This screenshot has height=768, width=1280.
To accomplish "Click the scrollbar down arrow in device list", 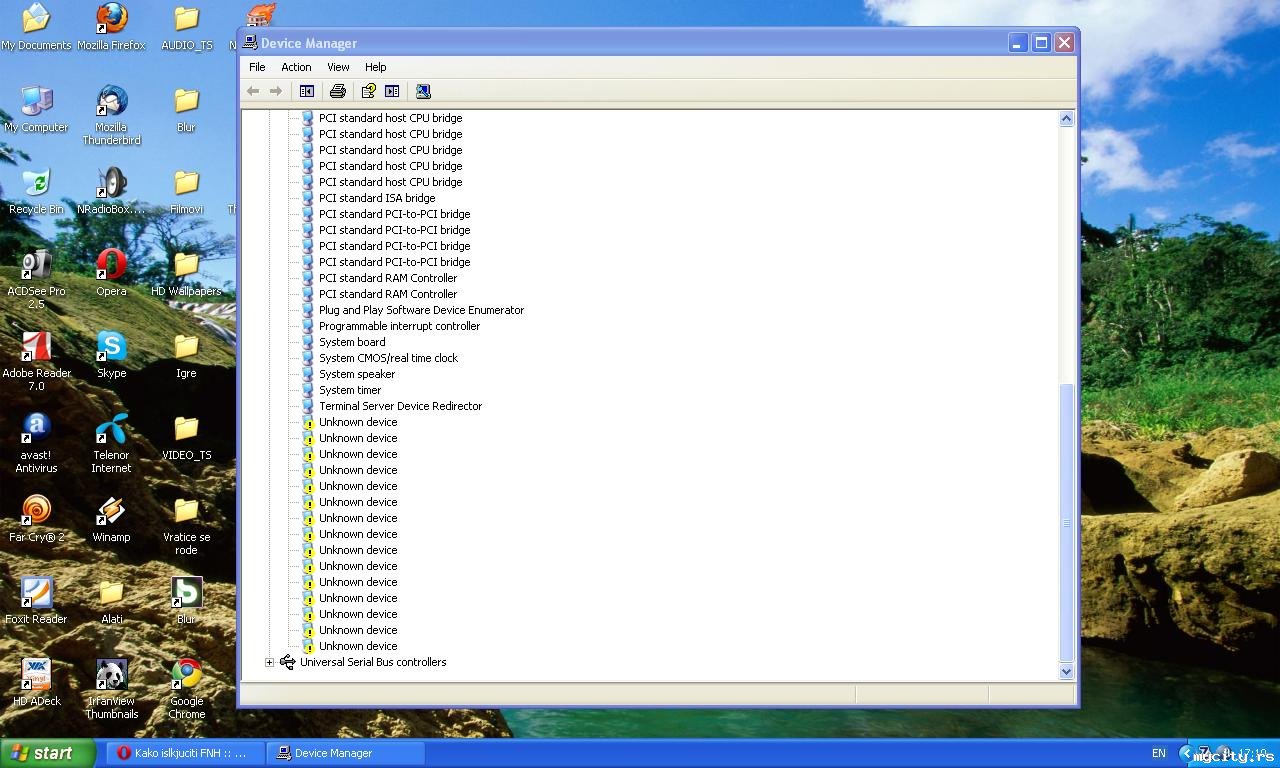I will [x=1066, y=672].
